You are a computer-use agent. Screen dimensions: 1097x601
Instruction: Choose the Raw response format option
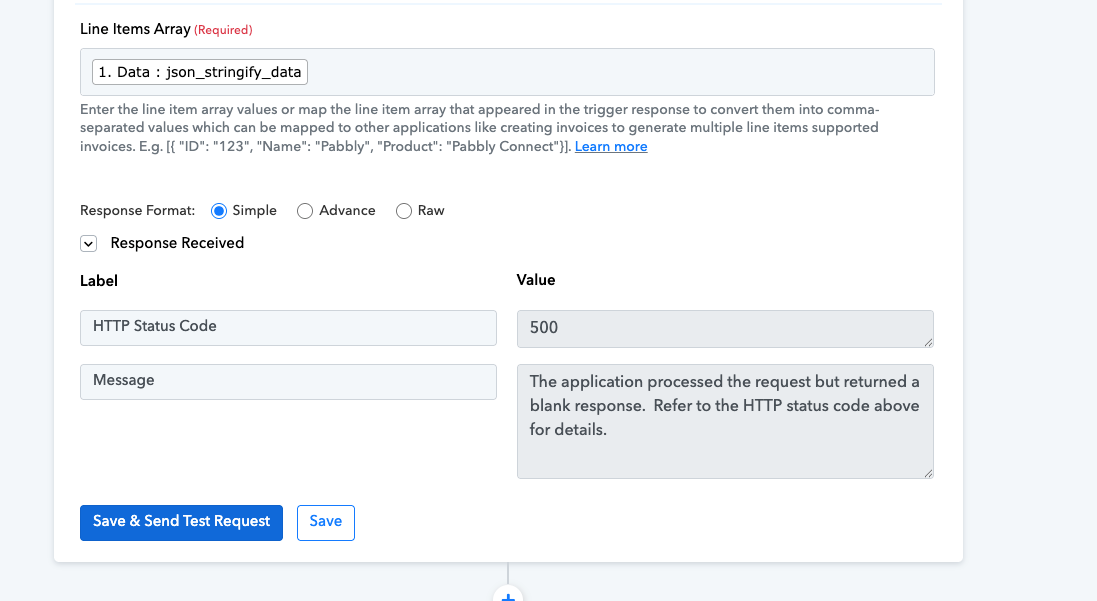click(x=404, y=211)
